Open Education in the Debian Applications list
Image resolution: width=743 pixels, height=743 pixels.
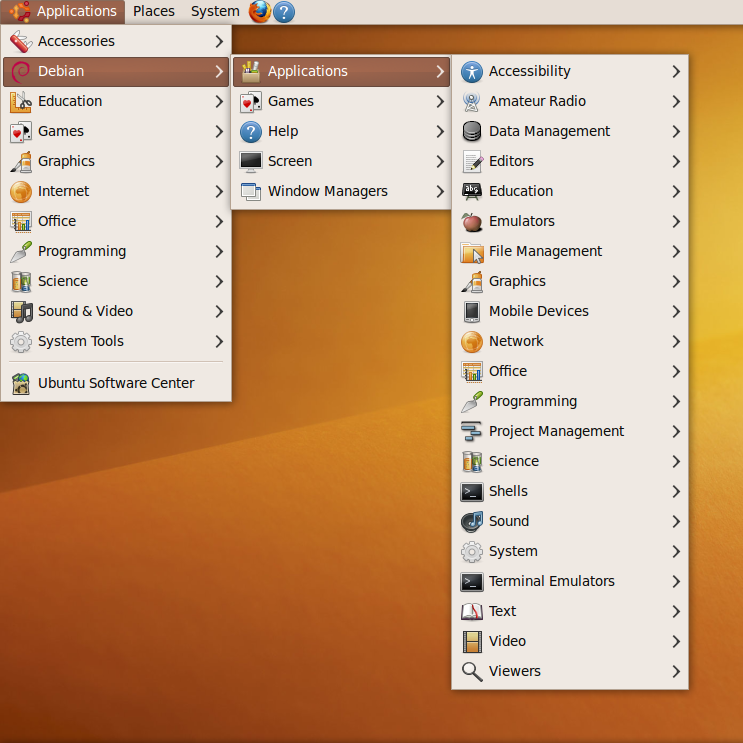[570, 191]
